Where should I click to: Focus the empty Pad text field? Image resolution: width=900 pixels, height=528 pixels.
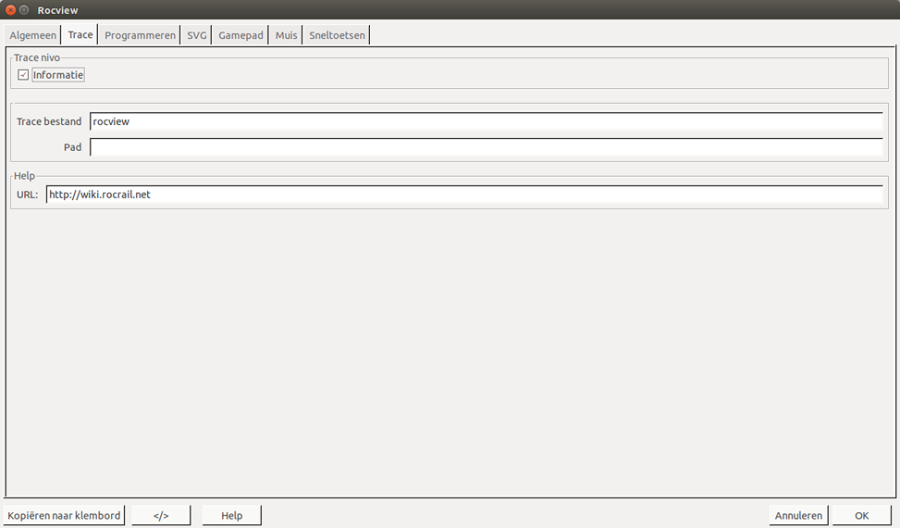coord(486,147)
